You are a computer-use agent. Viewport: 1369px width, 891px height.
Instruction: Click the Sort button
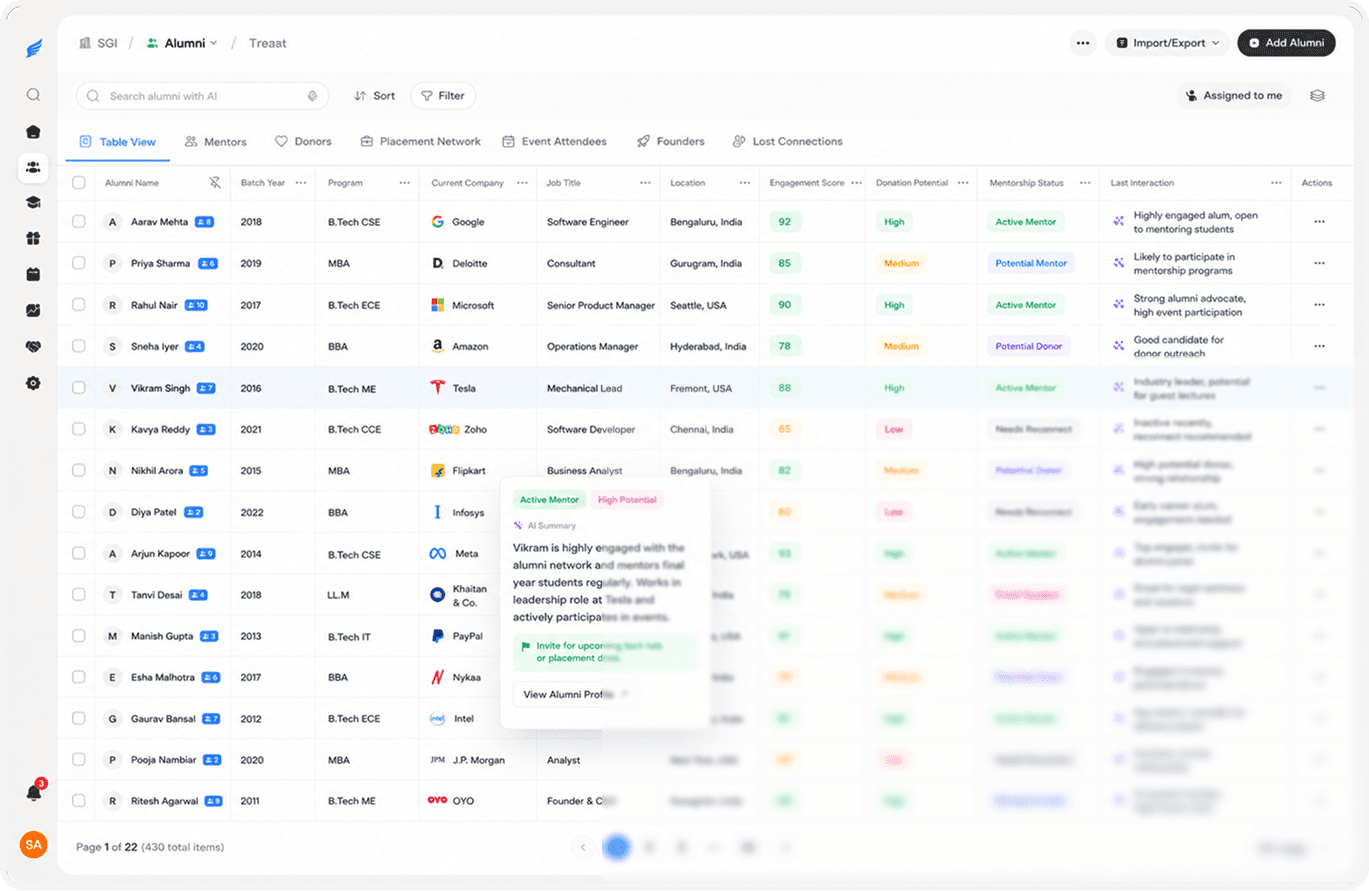point(374,96)
